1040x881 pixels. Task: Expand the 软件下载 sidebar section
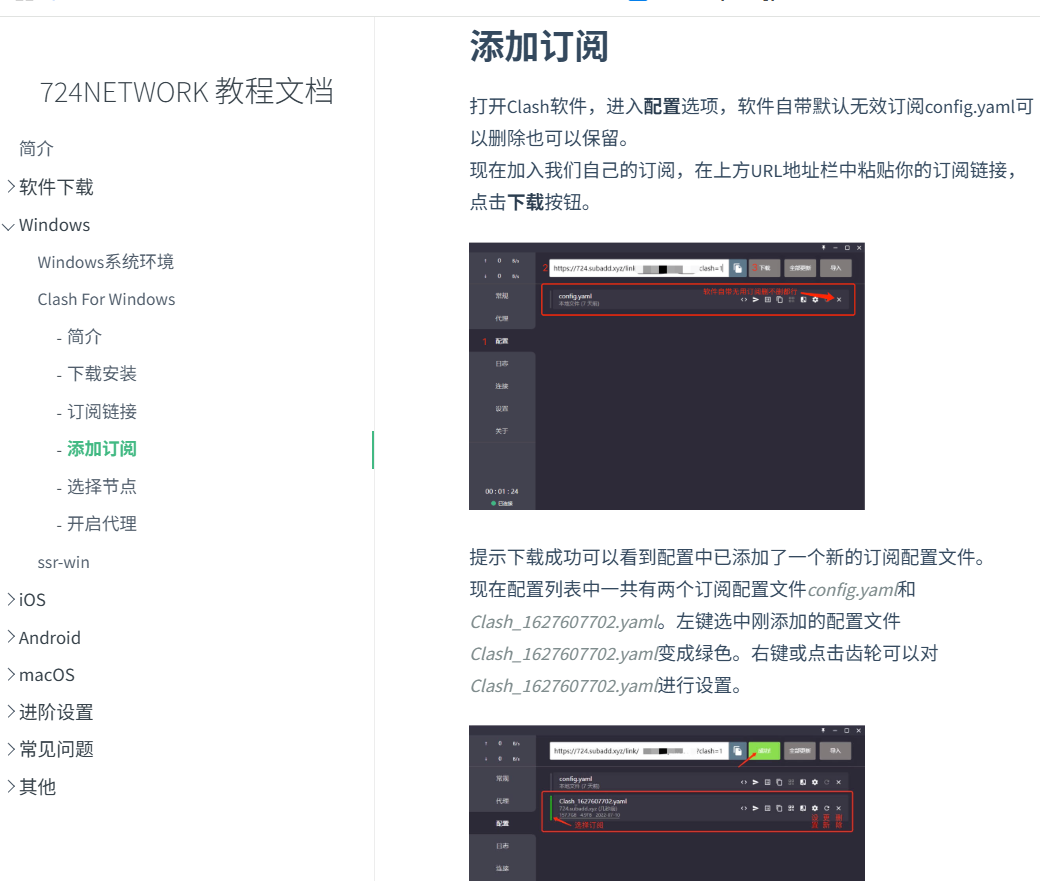pyautogui.click(x=56, y=187)
